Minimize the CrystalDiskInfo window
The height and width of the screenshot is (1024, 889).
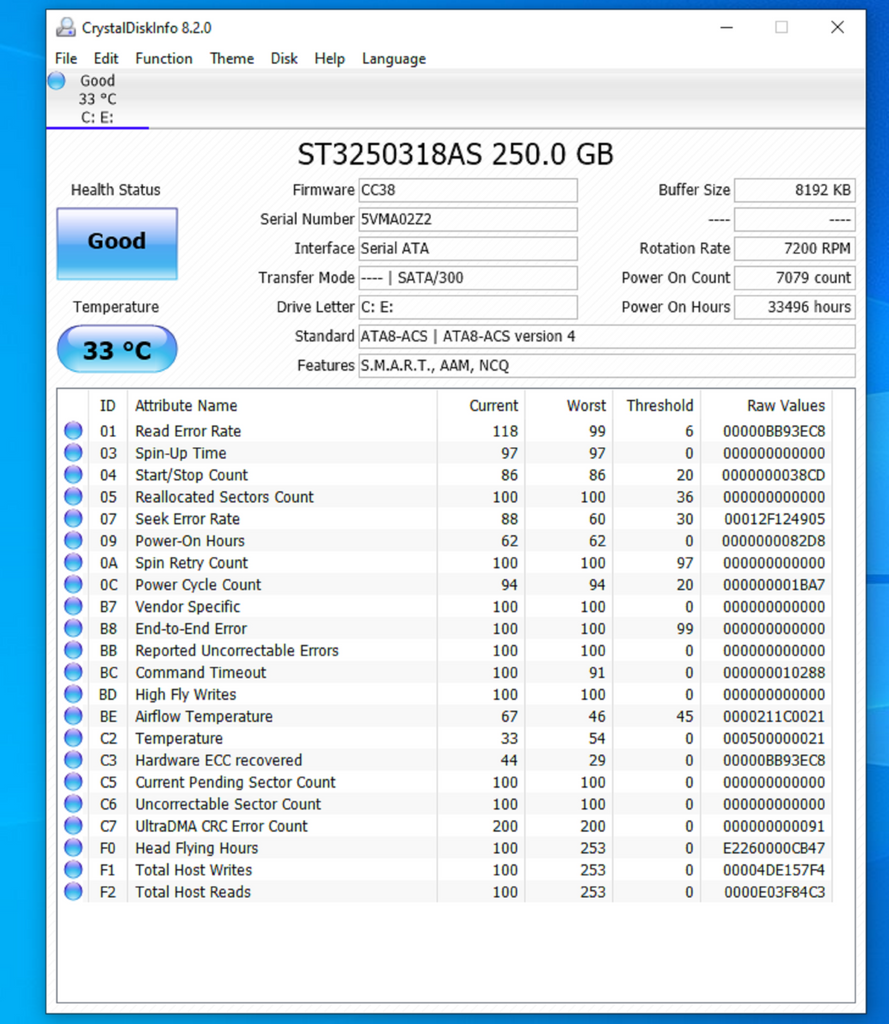[726, 27]
